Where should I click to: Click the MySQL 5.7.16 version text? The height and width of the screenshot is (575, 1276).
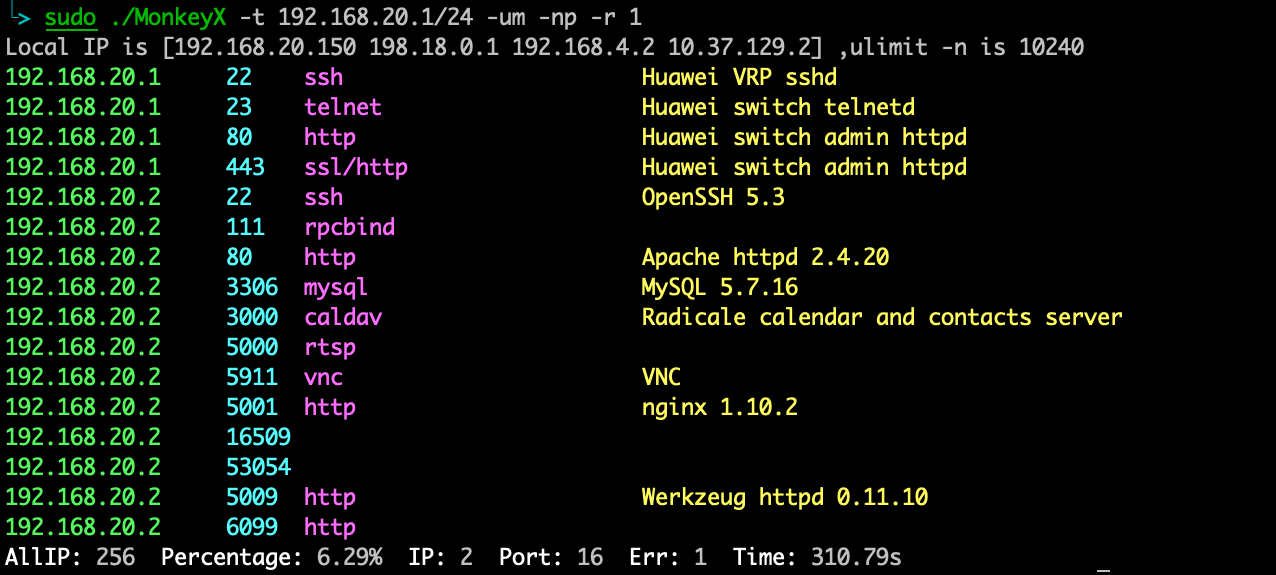pyautogui.click(x=719, y=287)
